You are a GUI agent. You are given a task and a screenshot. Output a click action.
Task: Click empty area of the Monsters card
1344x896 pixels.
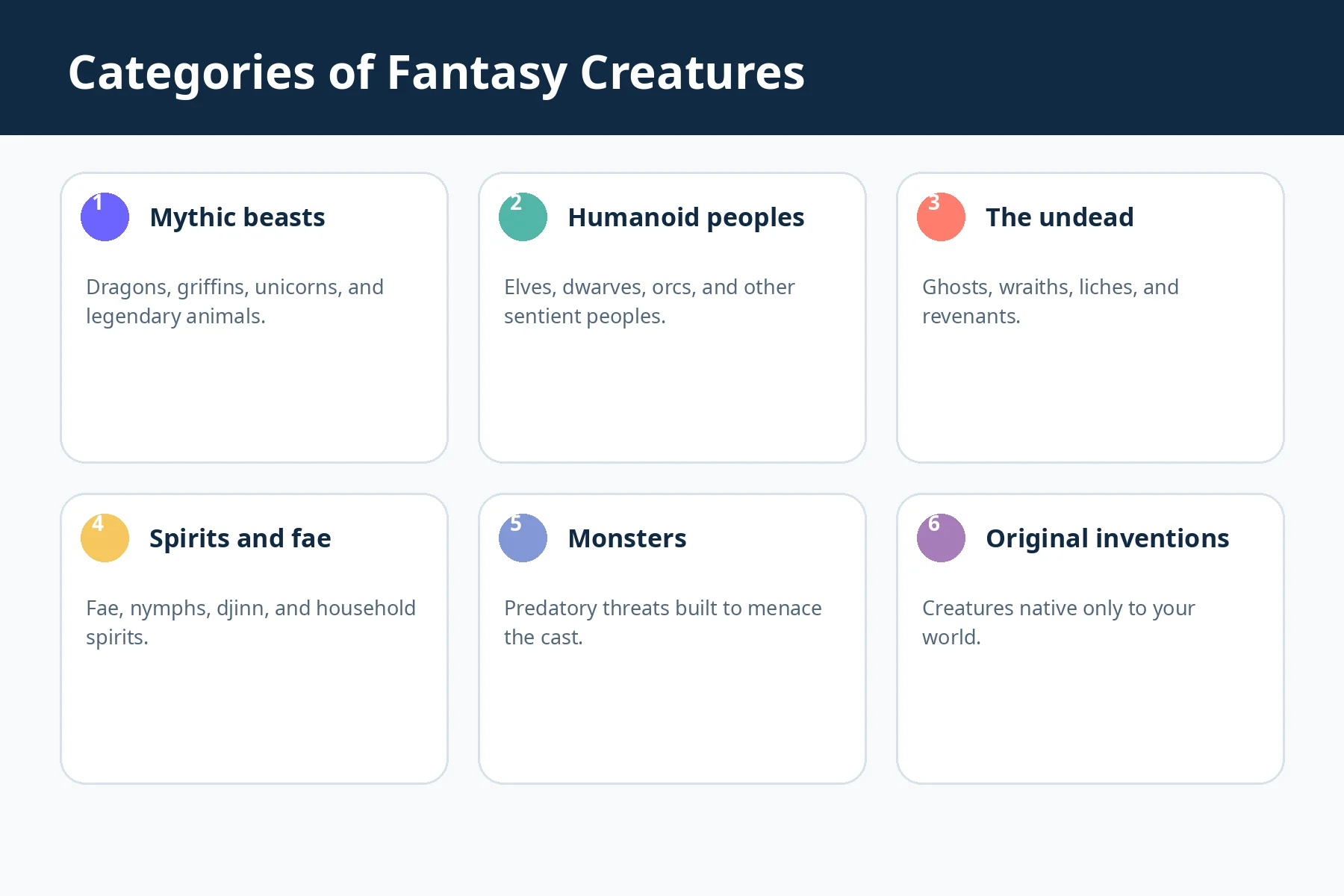point(672,717)
